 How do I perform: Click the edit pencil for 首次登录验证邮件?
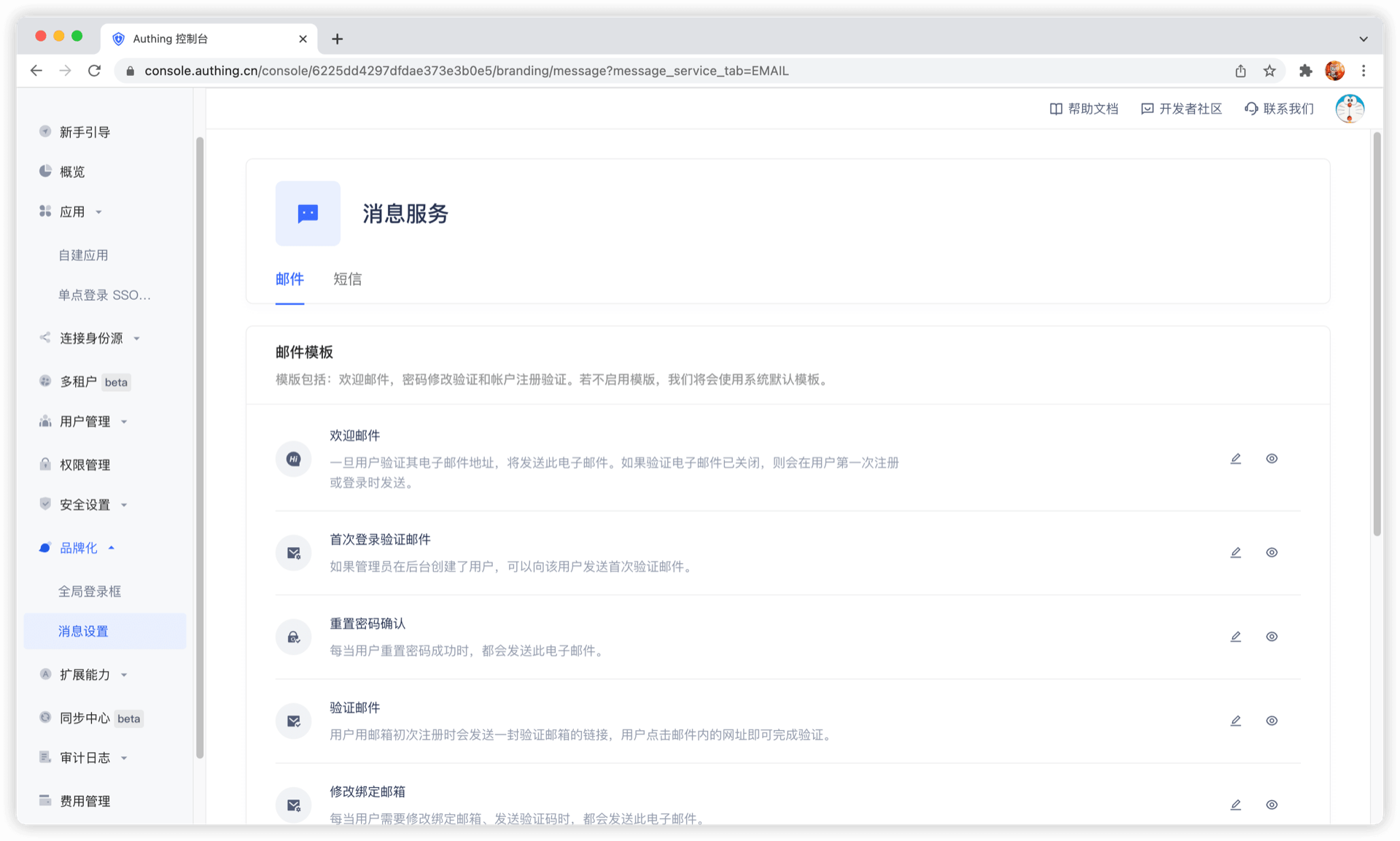tap(1235, 553)
